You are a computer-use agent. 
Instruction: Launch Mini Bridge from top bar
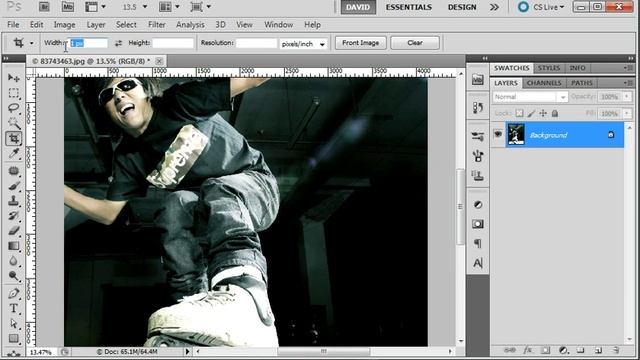(x=68, y=7)
